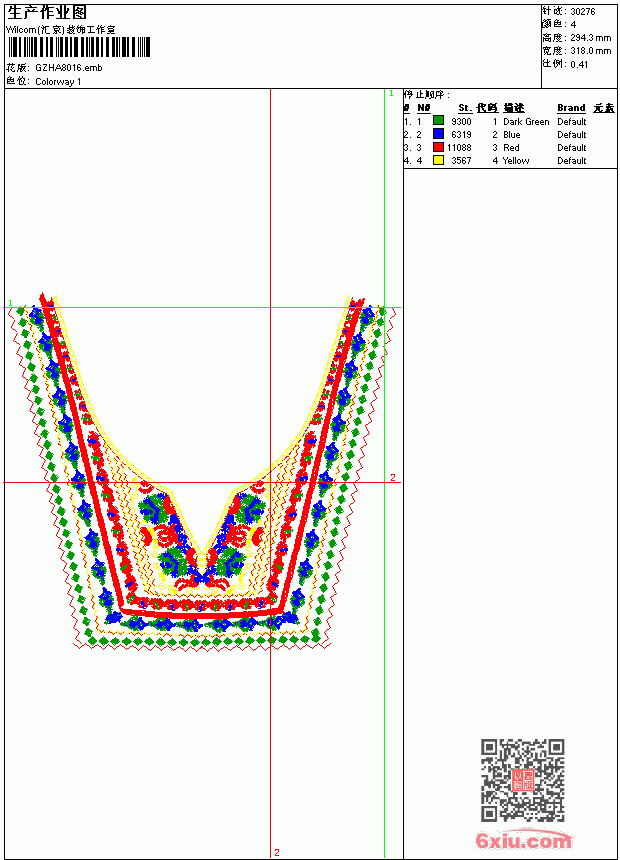Click the barcode under the studio name

click(78, 47)
